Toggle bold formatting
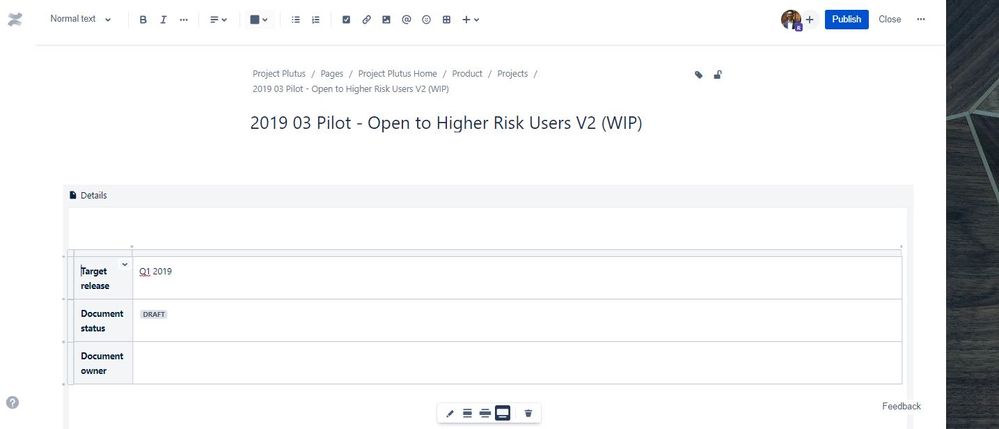Viewport: 999px width, 429px height. pyautogui.click(x=143, y=20)
